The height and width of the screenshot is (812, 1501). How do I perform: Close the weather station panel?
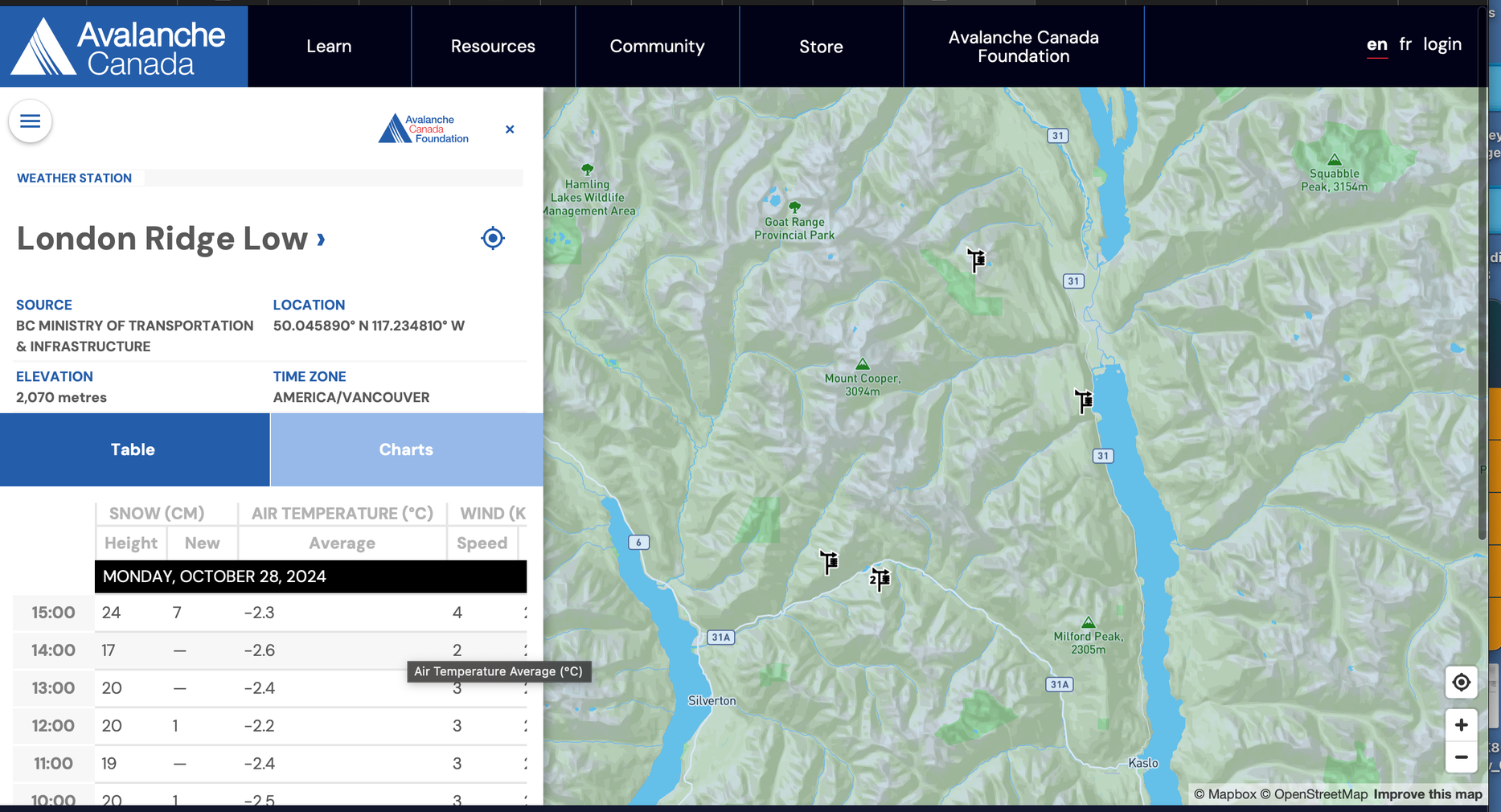point(510,129)
